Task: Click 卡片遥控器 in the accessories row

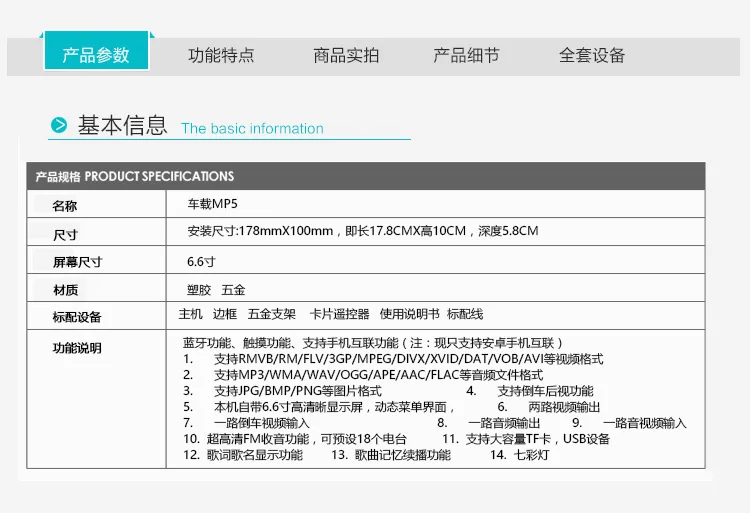Action: (340, 314)
